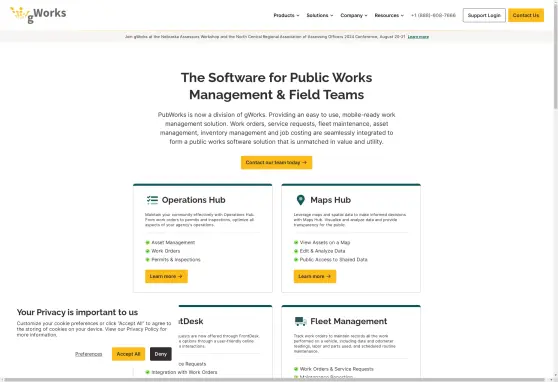Click the Permits & Inspections list item
This screenshot has height=382, width=558.
176,260
